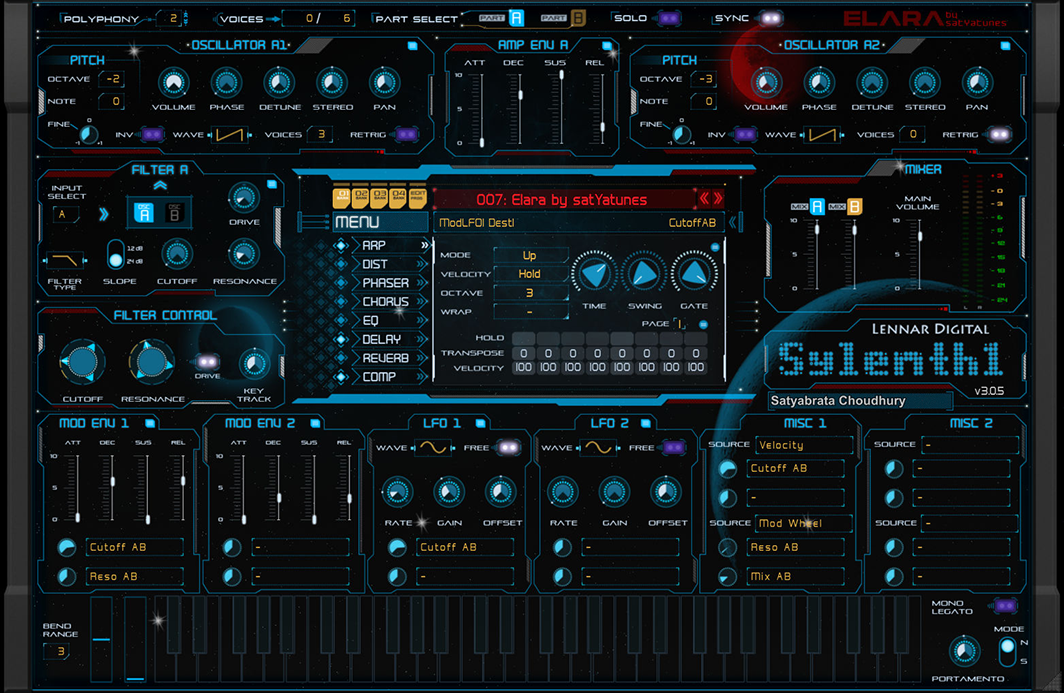Open the Oscillator A1 Wave selector
This screenshot has height=693, width=1064.
point(229,135)
